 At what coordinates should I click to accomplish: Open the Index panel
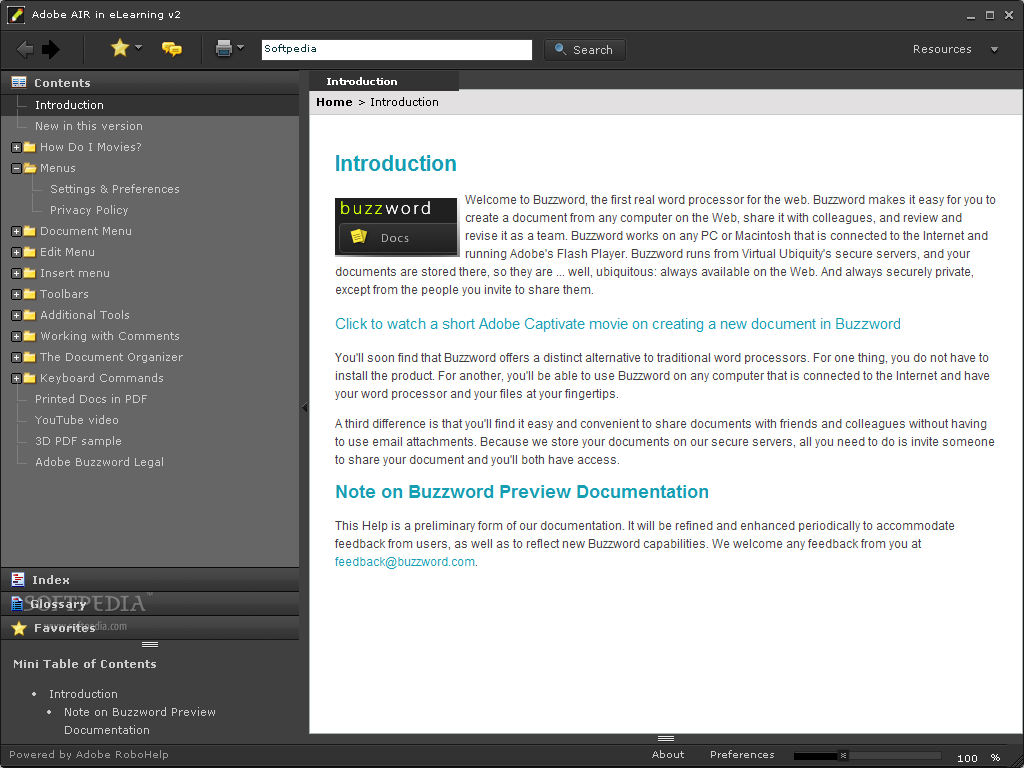click(150, 580)
